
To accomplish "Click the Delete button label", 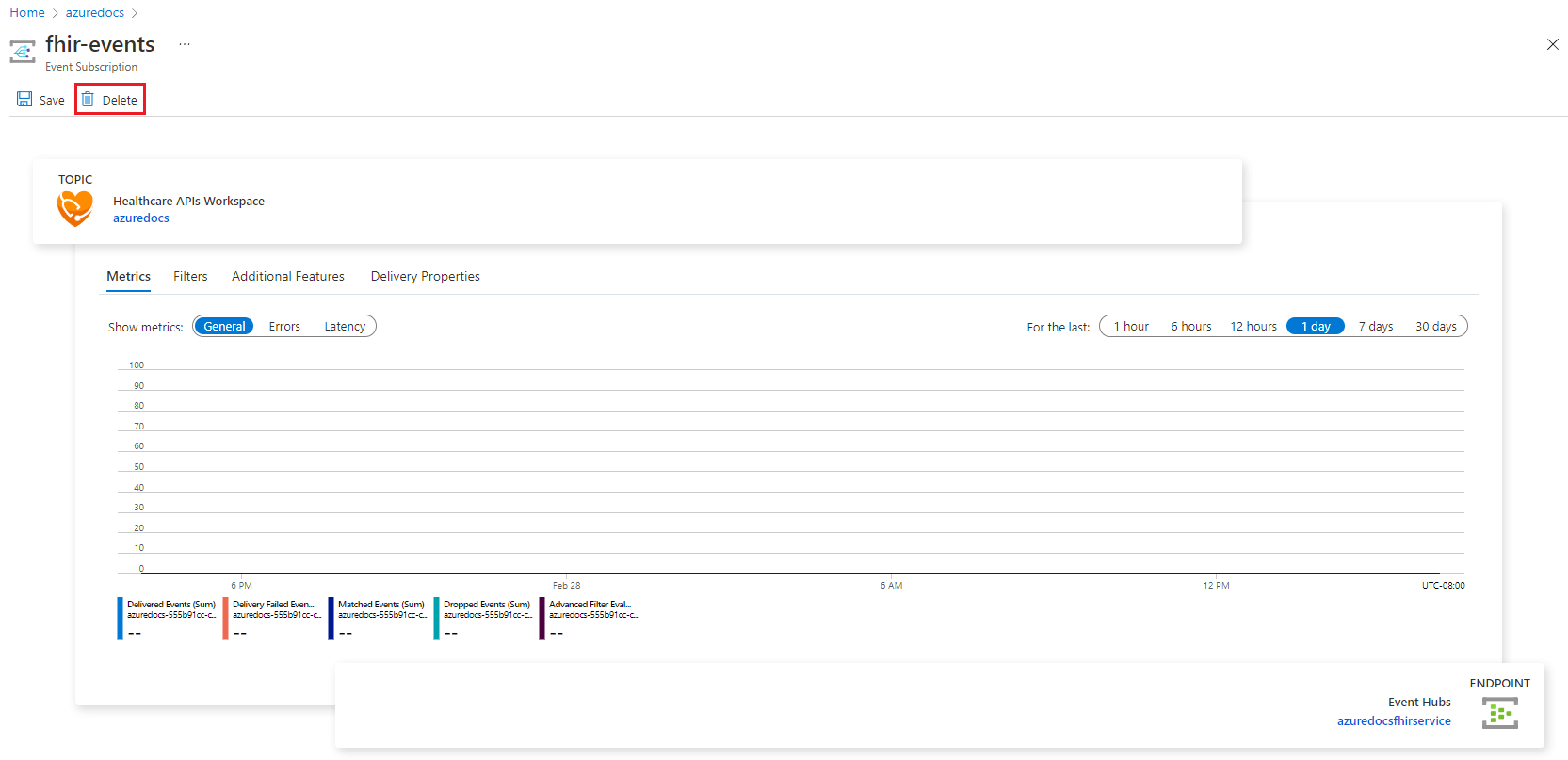I will [120, 100].
